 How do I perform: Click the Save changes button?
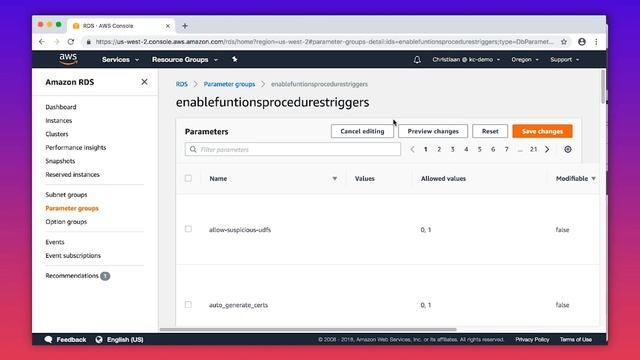pyautogui.click(x=542, y=131)
